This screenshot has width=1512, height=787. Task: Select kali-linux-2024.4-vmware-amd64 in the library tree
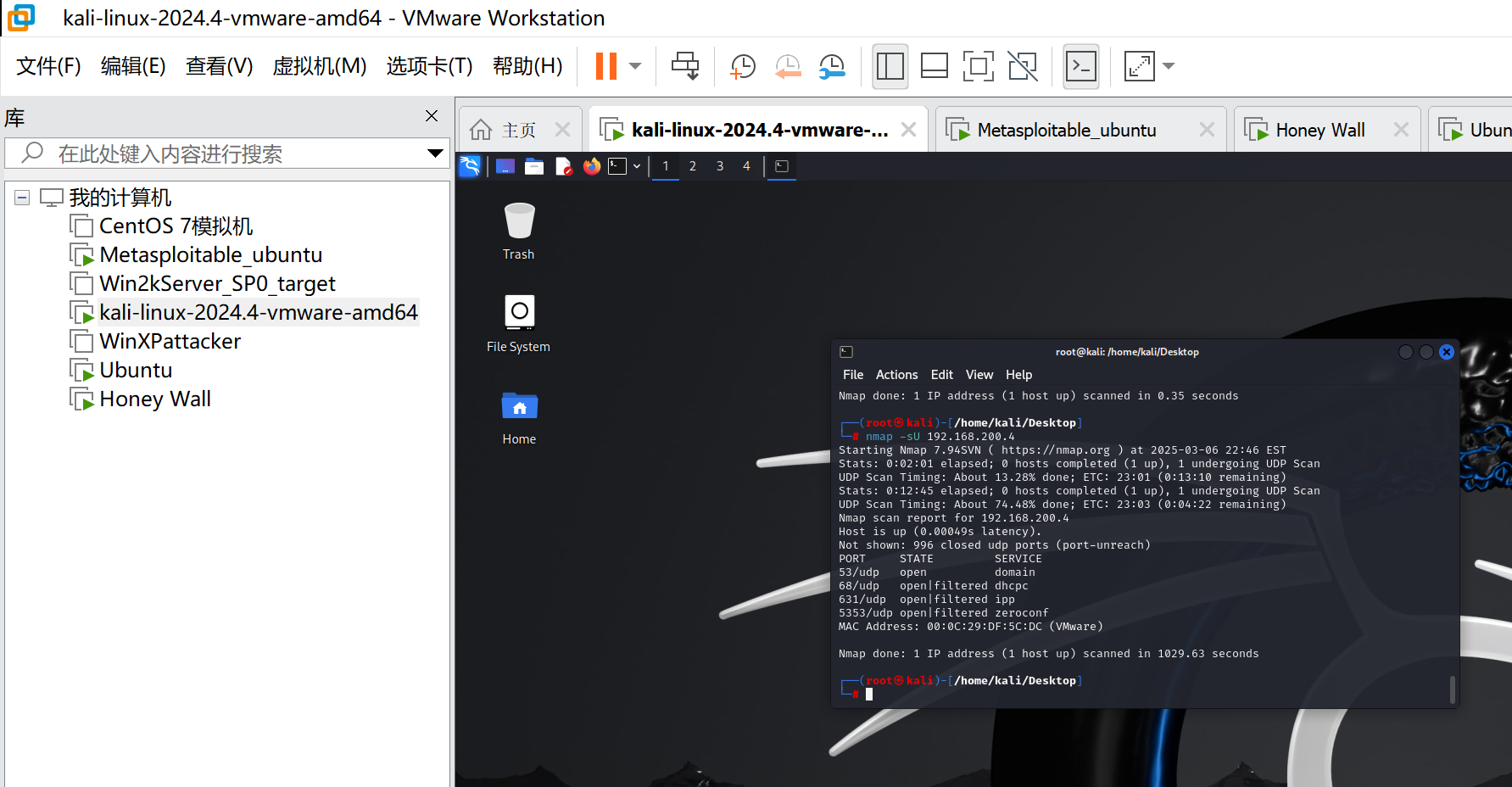tap(259, 313)
